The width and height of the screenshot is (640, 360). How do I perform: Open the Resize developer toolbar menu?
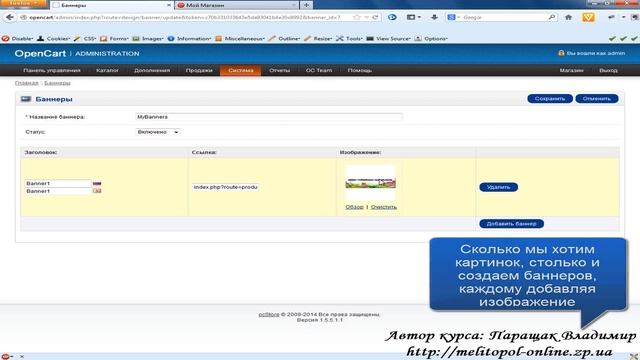318,38
